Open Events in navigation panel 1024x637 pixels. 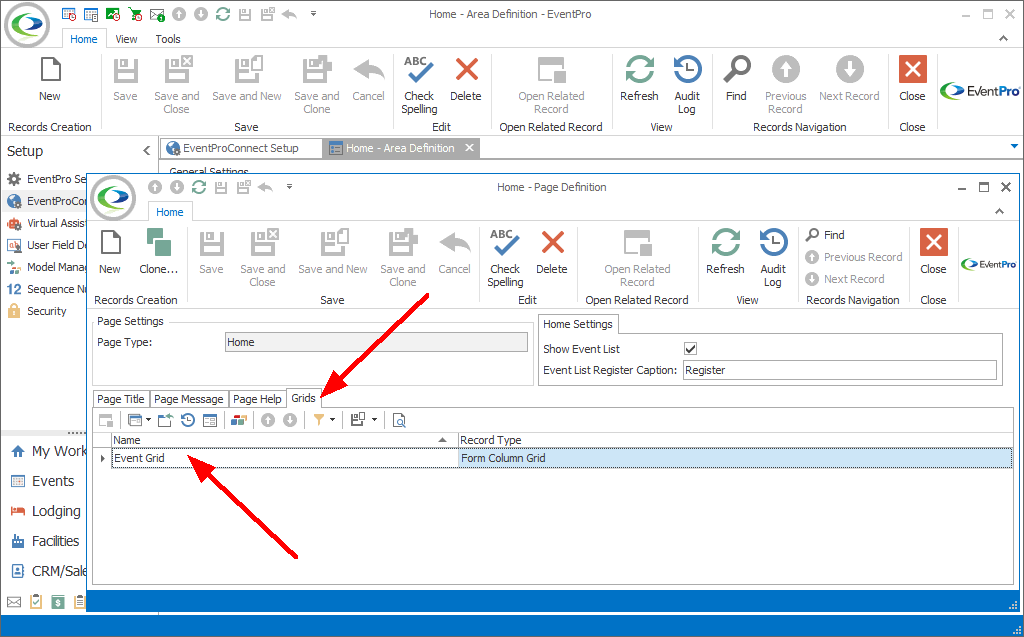pos(53,482)
